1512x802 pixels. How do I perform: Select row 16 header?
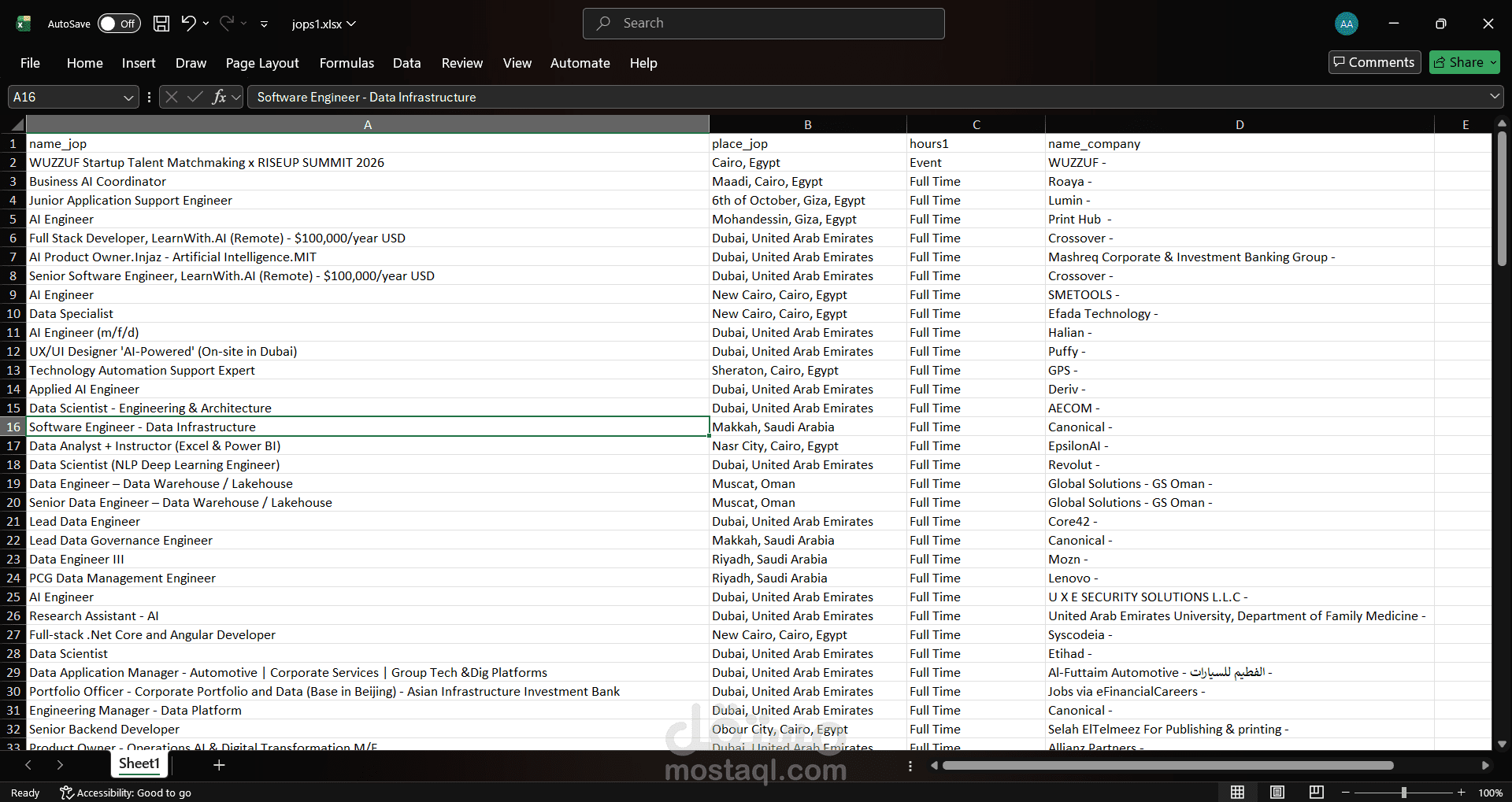click(x=13, y=427)
